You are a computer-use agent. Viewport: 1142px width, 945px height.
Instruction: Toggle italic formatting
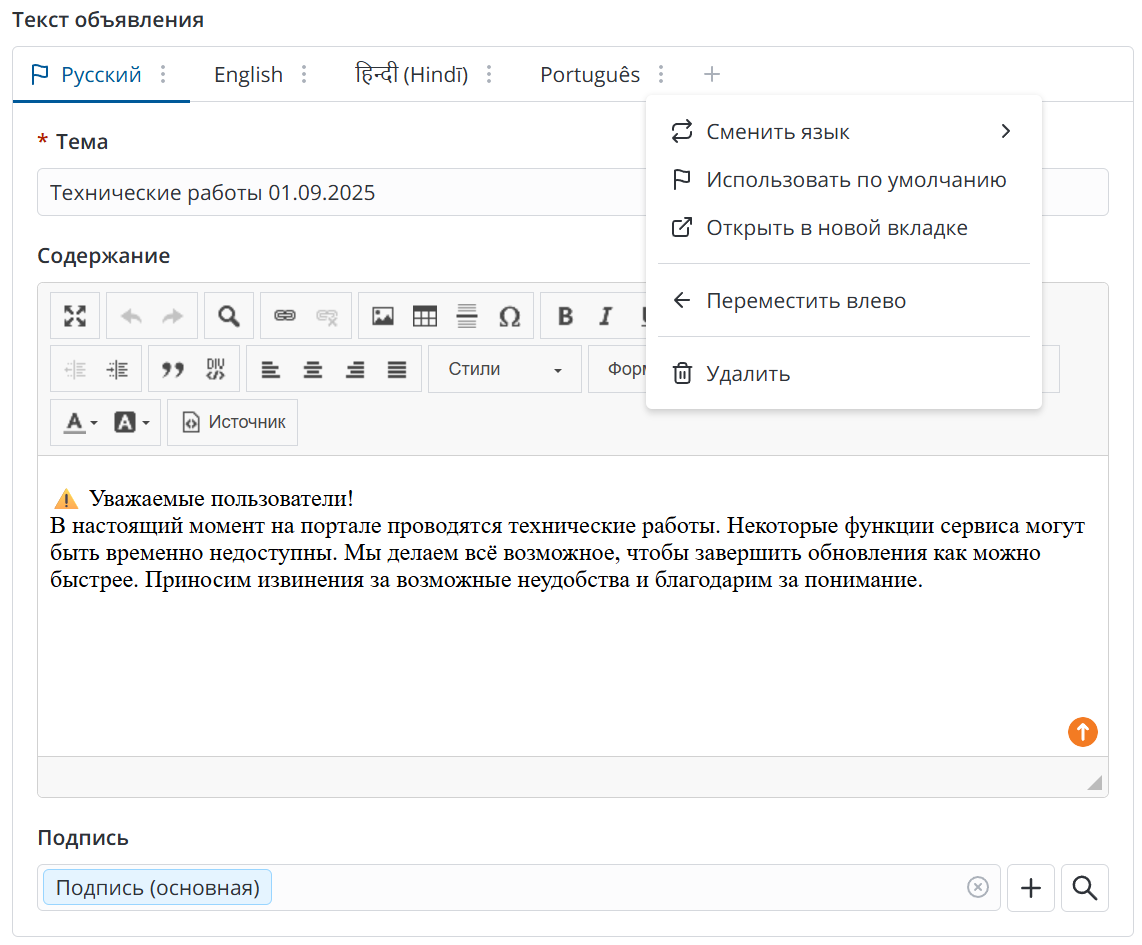point(605,317)
